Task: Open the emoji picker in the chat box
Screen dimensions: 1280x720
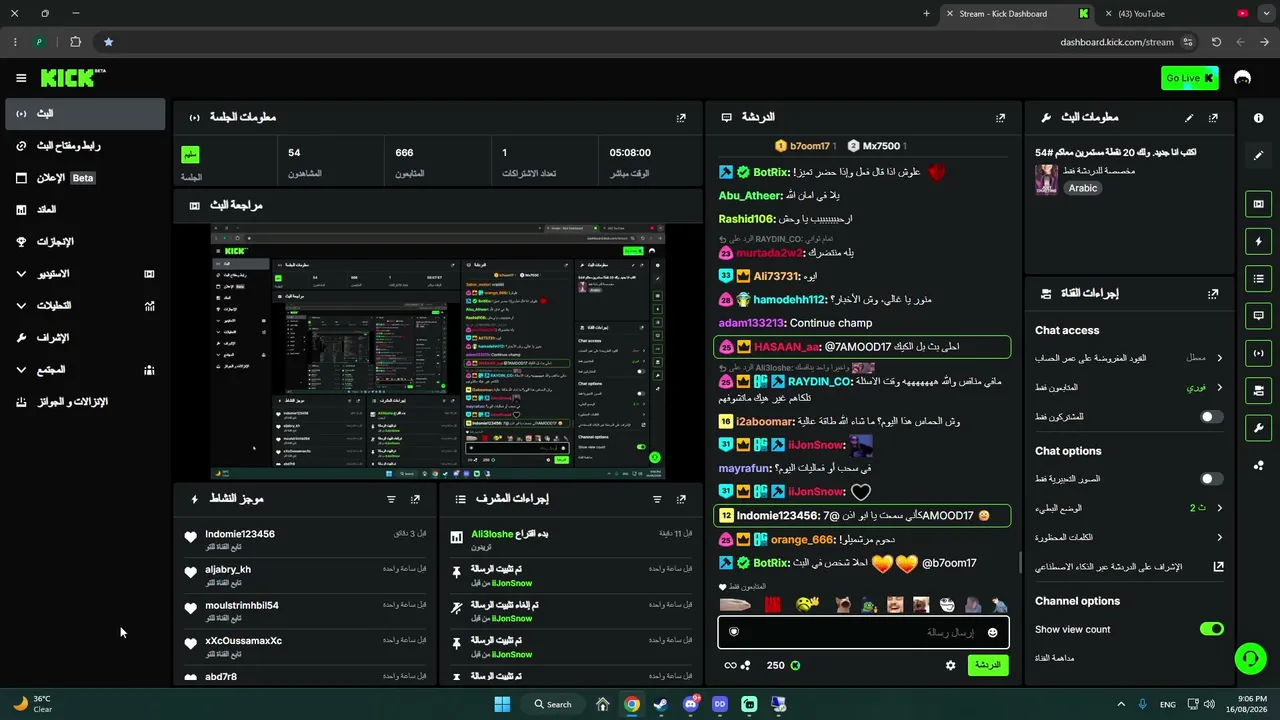Action: [992, 632]
